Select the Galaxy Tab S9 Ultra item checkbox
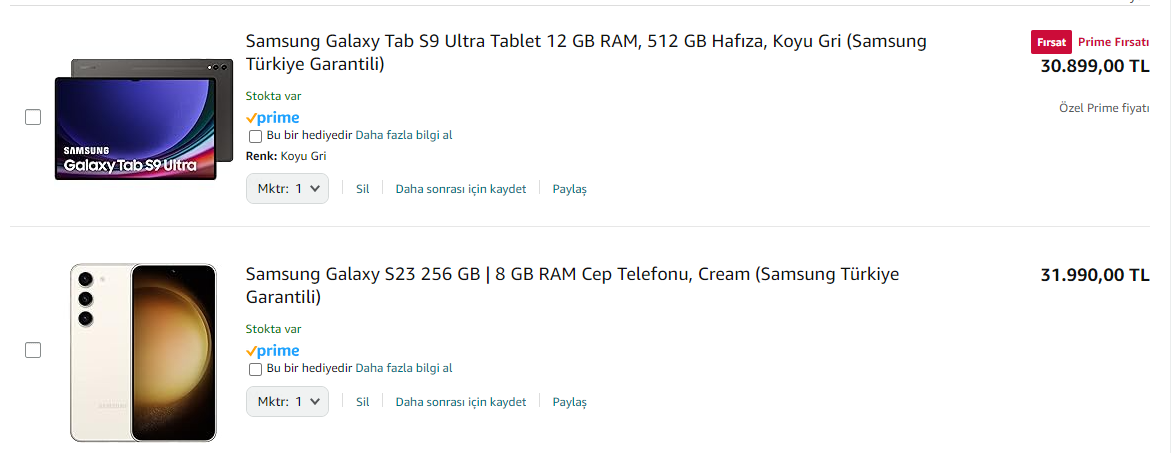Screen dimensions: 1171x453 (x=33, y=117)
